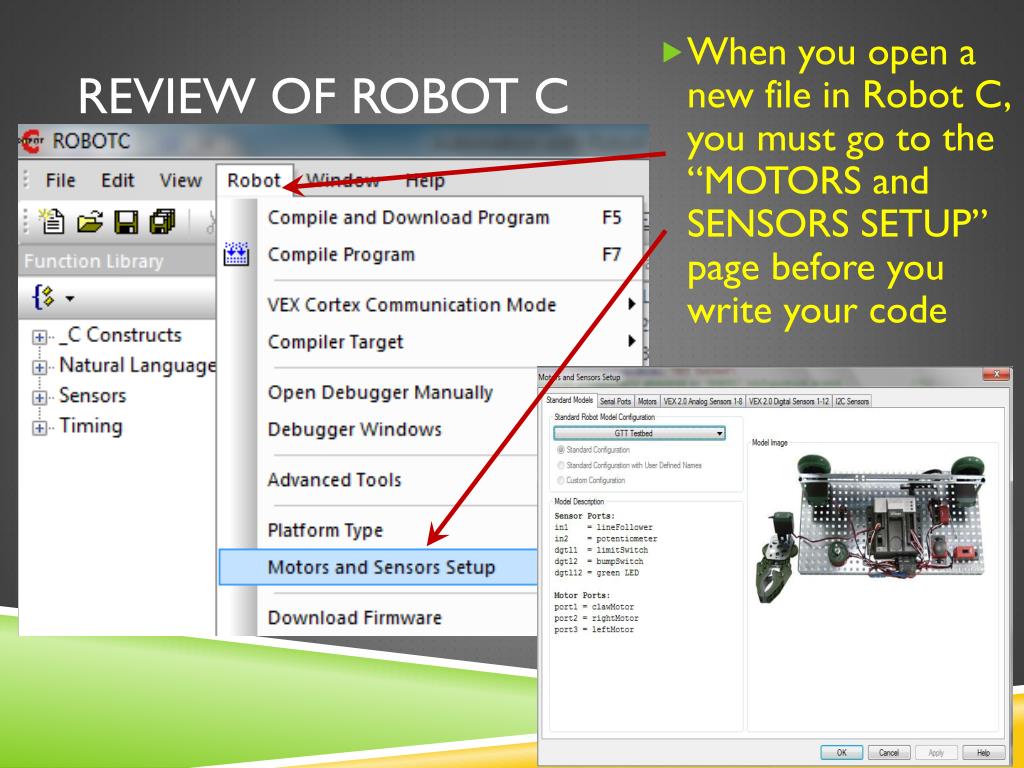Switch to the Standard Models tab
This screenshot has width=1024, height=768.
569,400
